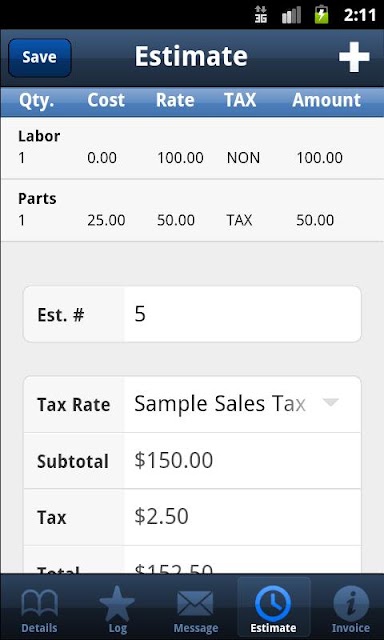This screenshot has height=640, width=384.
Task: Open the Invoice info icon tab
Action: coord(350,608)
